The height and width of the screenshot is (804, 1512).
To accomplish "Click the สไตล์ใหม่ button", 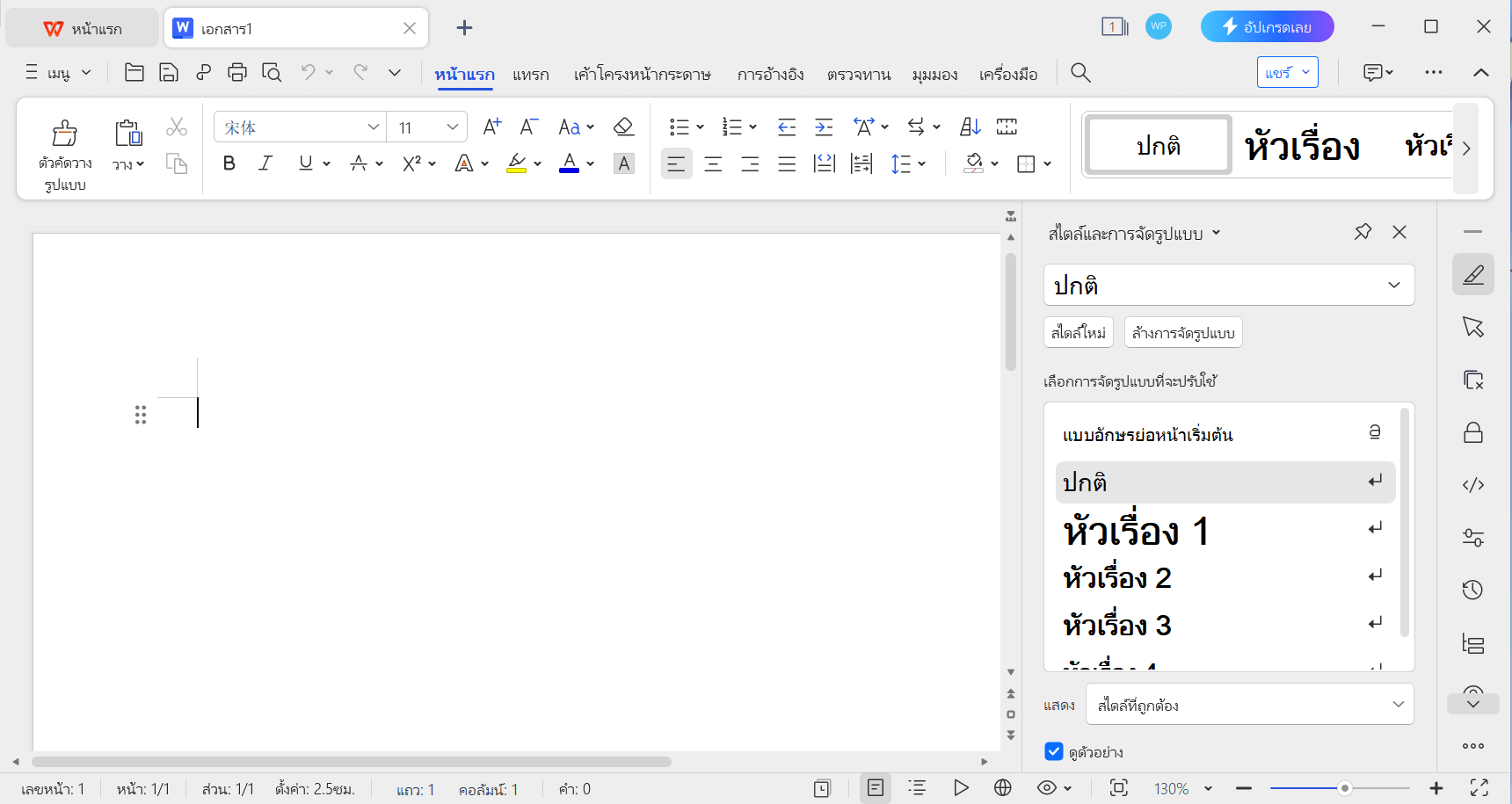I will [x=1079, y=332].
